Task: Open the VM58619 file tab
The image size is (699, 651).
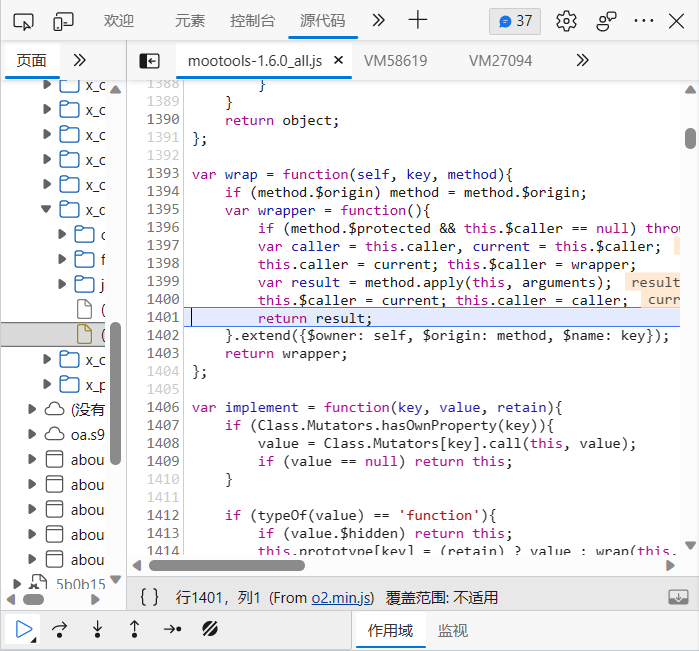Action: [395, 61]
